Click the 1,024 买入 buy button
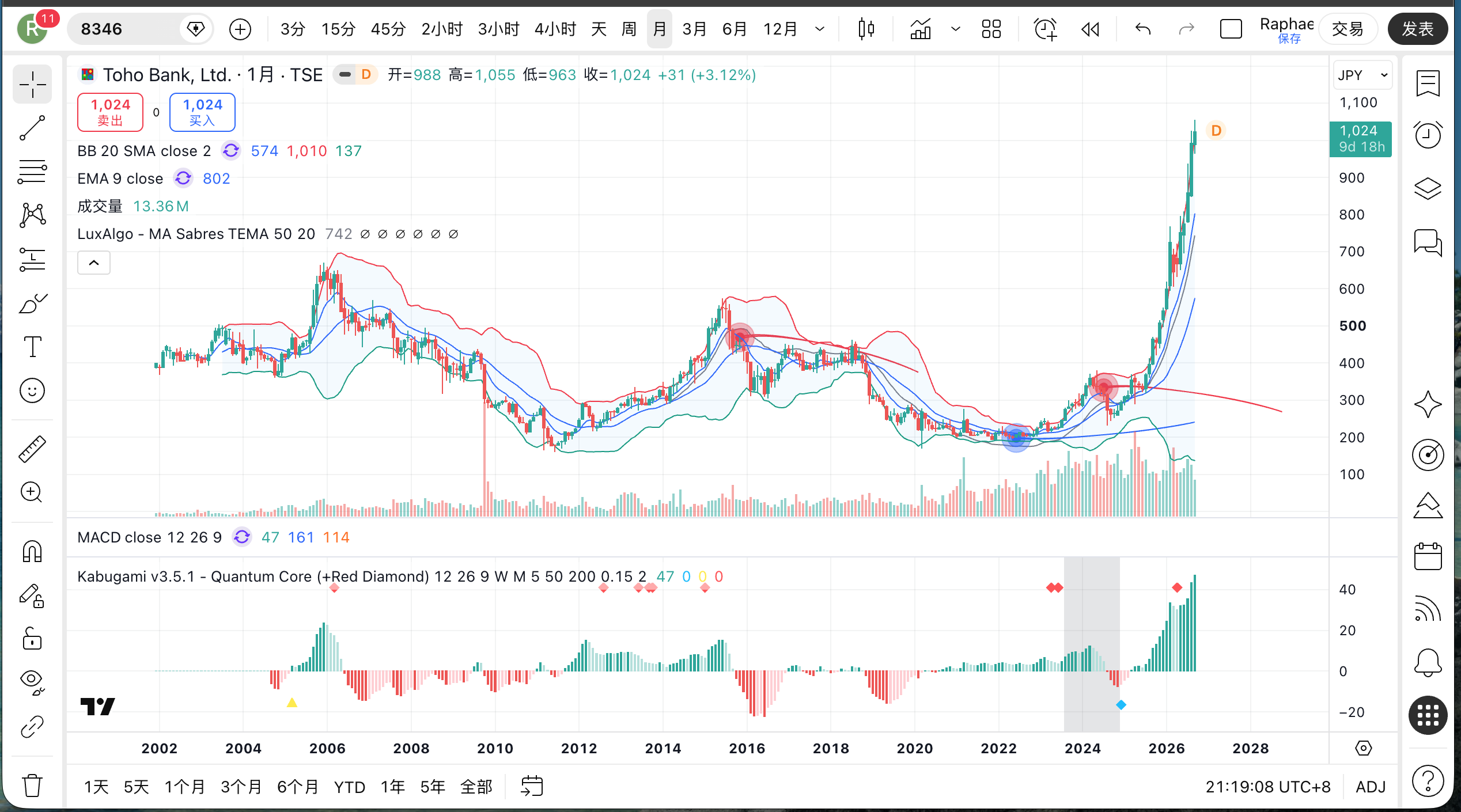1461x812 pixels. coord(202,112)
